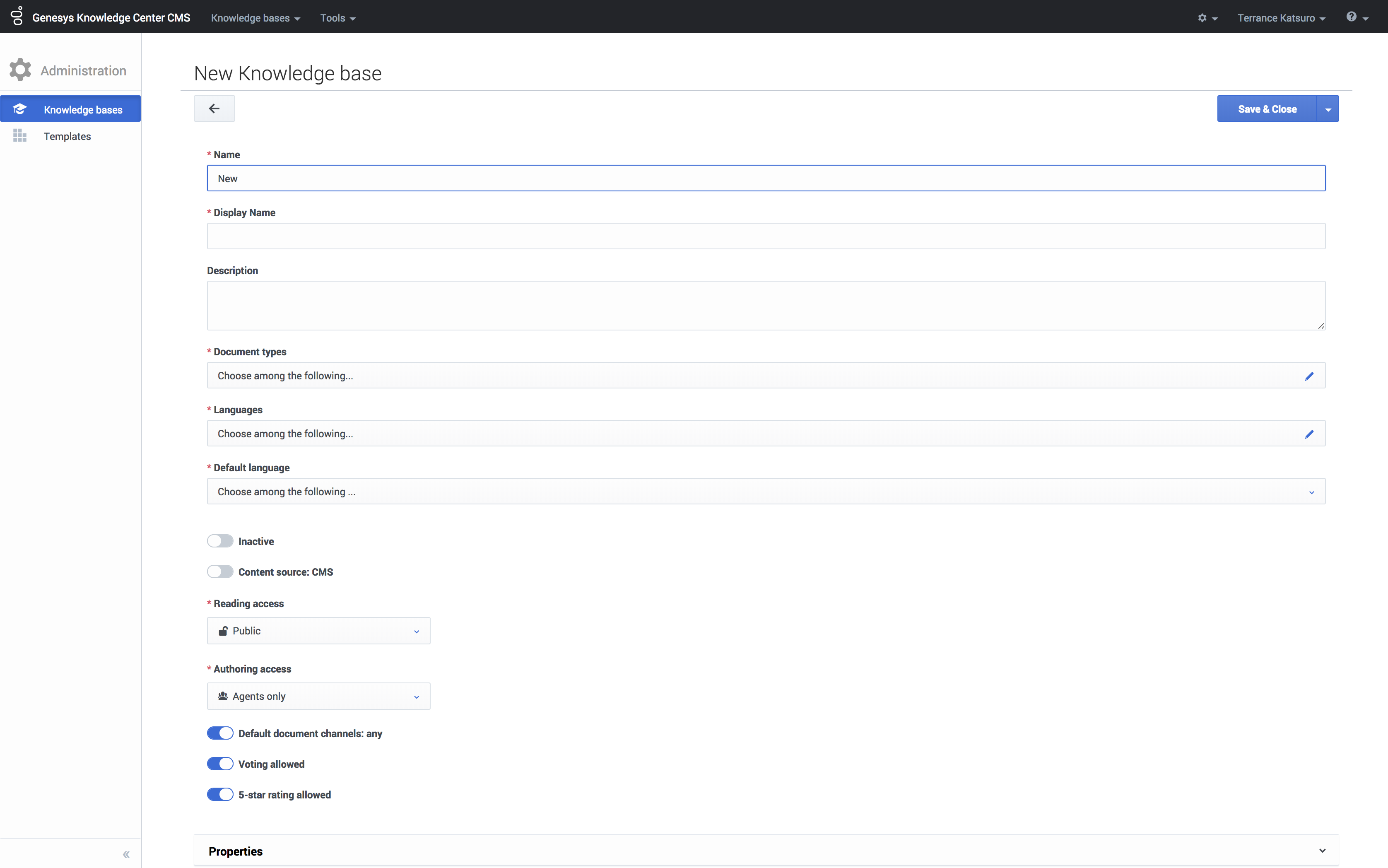Turn off 5-star rating allowed
Viewport: 1388px width, 868px height.
pos(220,795)
